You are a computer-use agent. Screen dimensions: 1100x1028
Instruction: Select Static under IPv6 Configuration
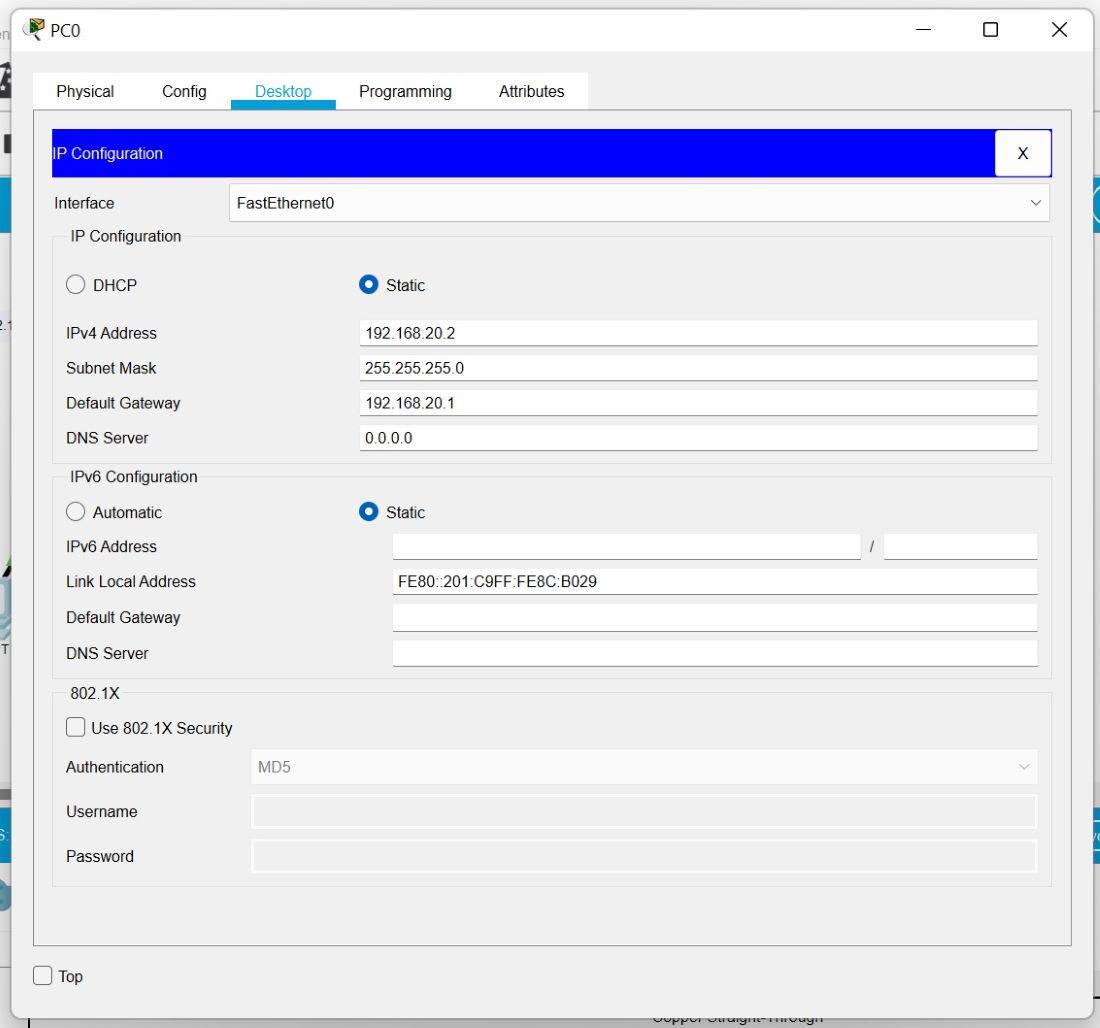(368, 512)
